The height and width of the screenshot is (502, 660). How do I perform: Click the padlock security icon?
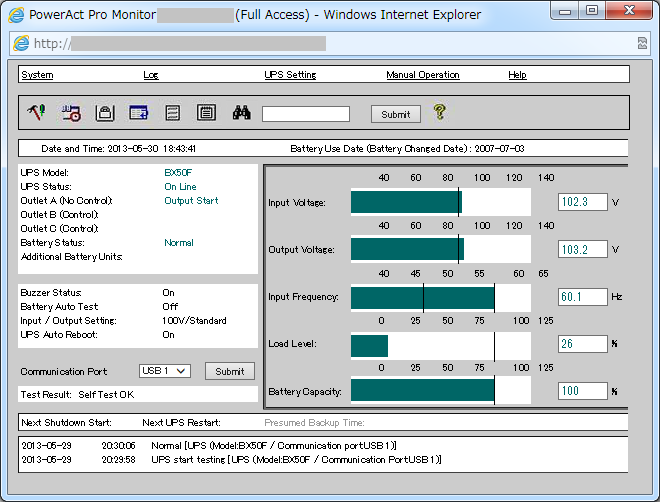[x=105, y=113]
